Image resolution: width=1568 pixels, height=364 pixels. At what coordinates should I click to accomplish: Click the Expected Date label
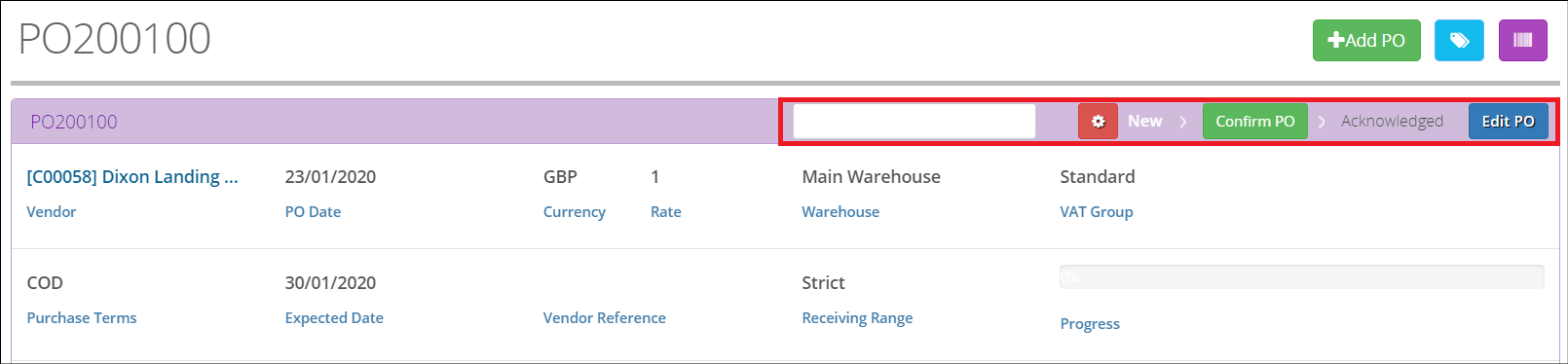pos(334,317)
